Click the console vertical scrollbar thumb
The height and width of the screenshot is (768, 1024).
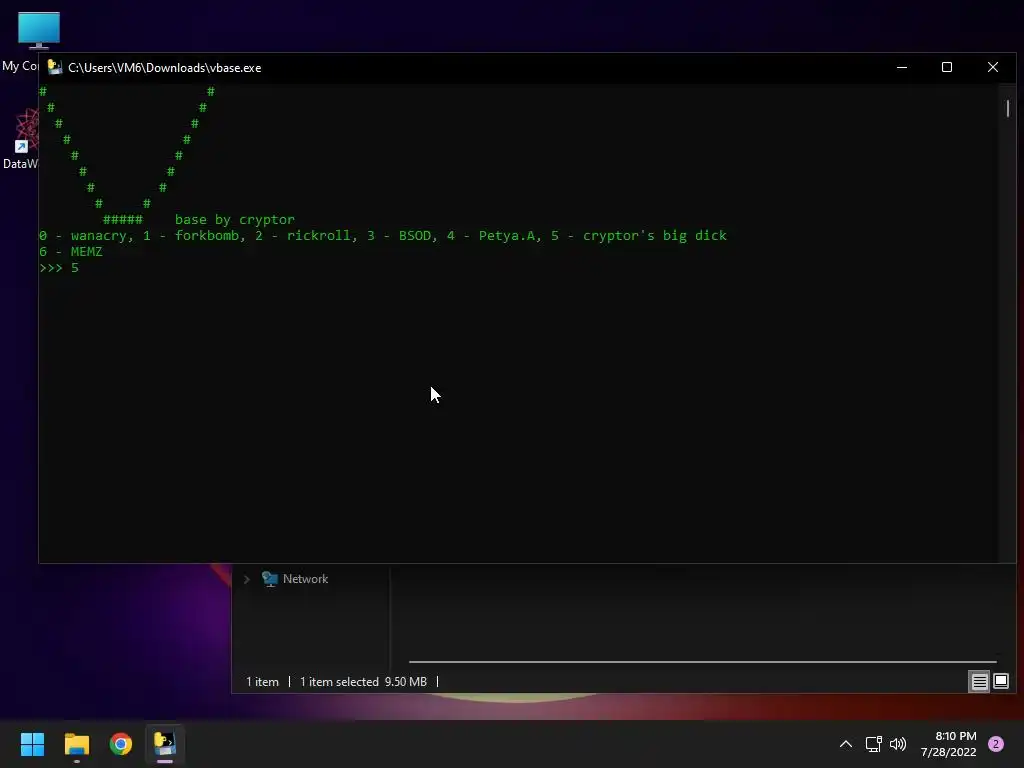pyautogui.click(x=1008, y=108)
